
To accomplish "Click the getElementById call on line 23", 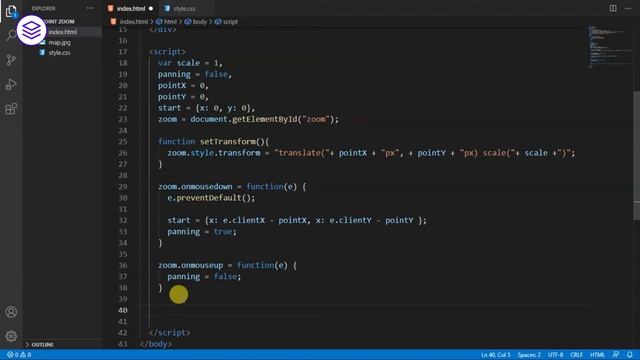I will (264, 119).
